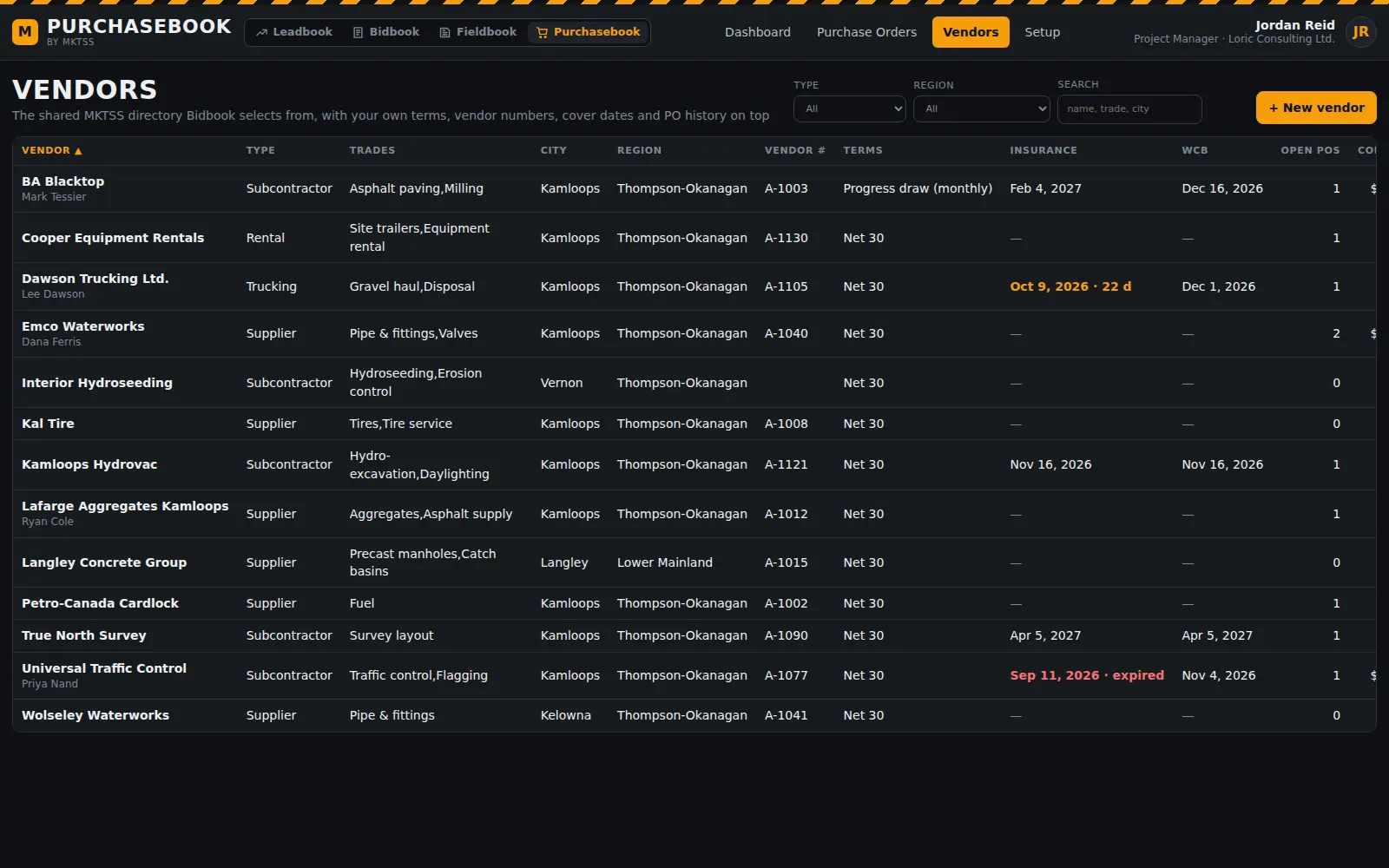This screenshot has width=1389, height=868.
Task: Sort by the Vendor # column header
Action: [x=794, y=150]
